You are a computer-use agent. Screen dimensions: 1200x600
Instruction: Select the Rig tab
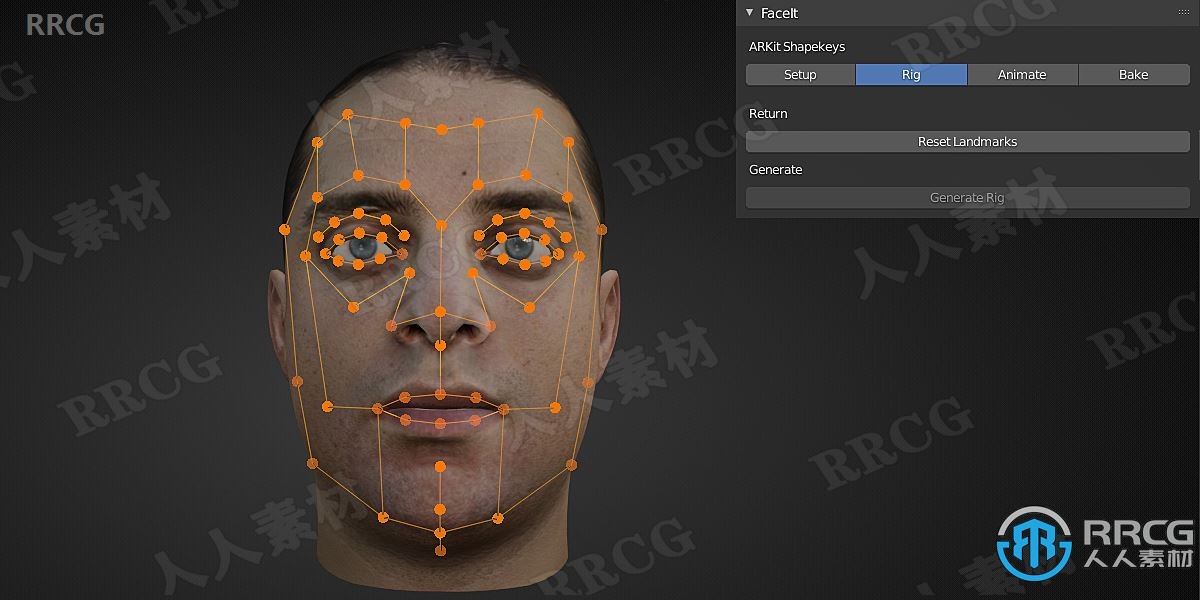click(911, 75)
